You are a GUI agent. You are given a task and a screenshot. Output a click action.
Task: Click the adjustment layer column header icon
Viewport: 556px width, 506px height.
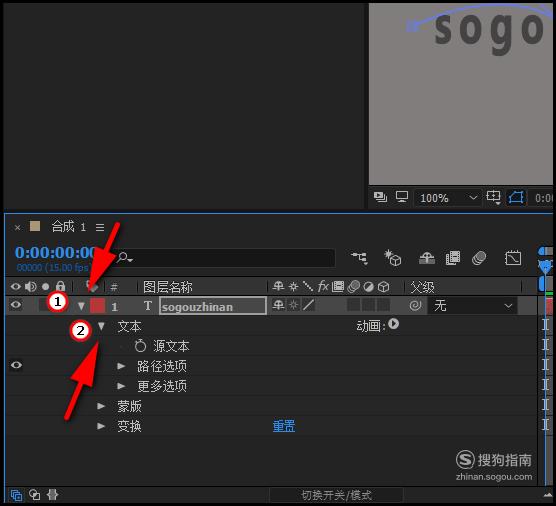coord(368,287)
